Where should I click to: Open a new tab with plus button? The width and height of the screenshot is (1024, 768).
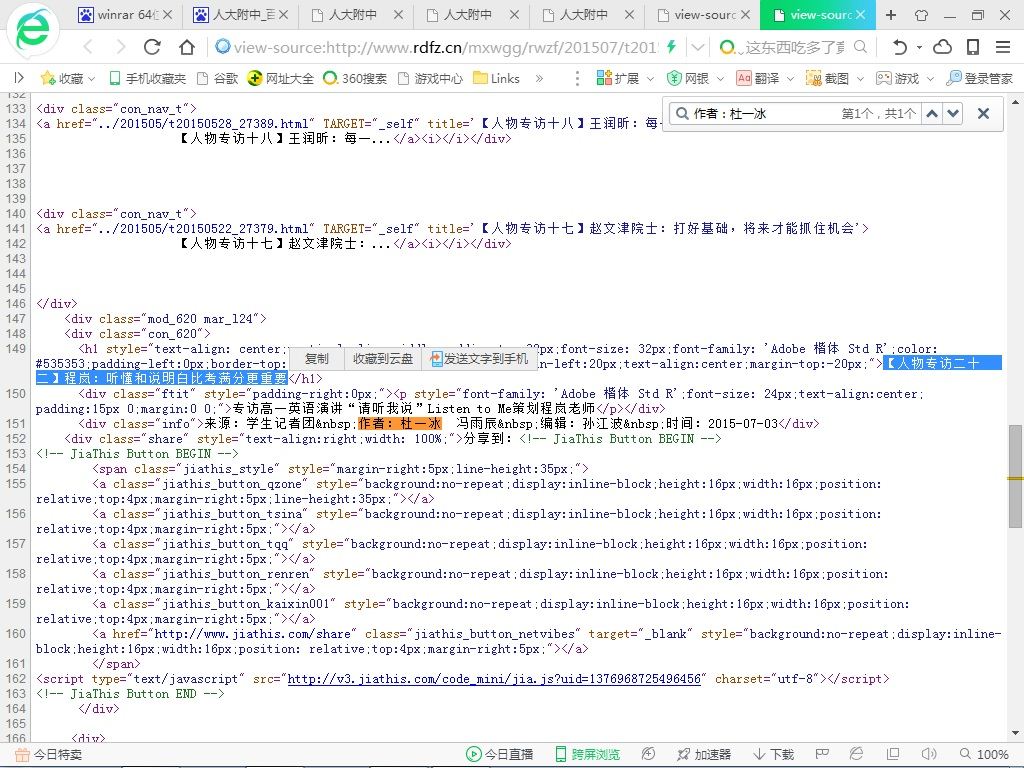[x=891, y=14]
